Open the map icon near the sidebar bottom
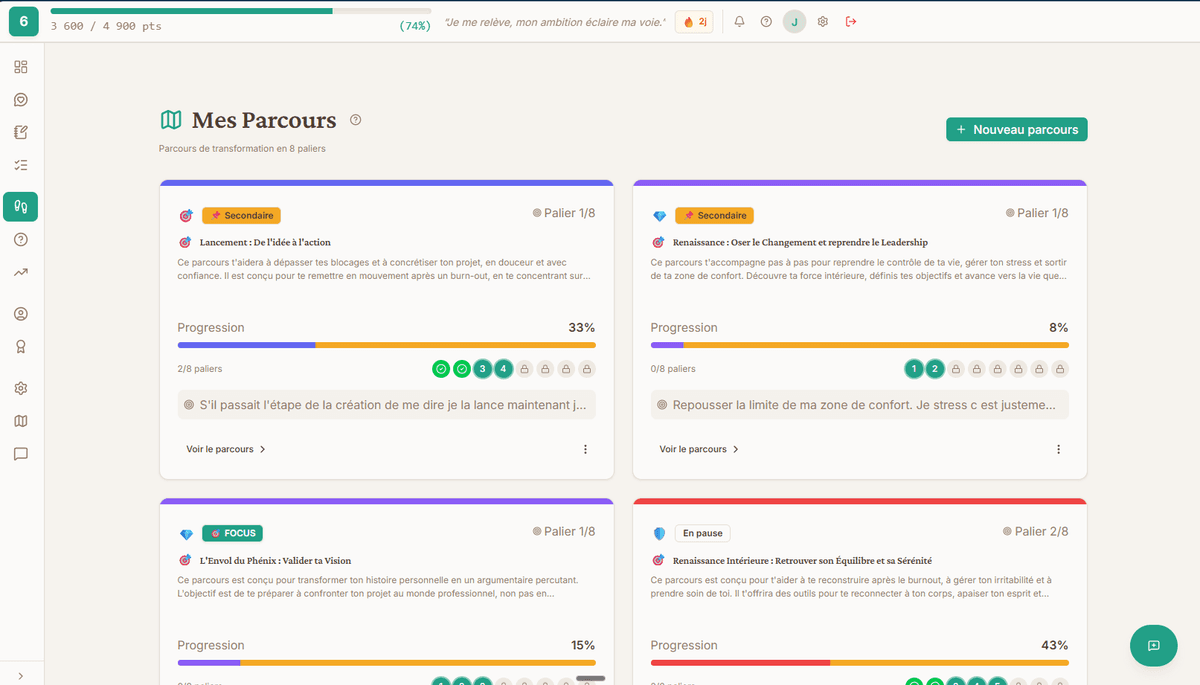The width and height of the screenshot is (1200, 685). coord(22,420)
